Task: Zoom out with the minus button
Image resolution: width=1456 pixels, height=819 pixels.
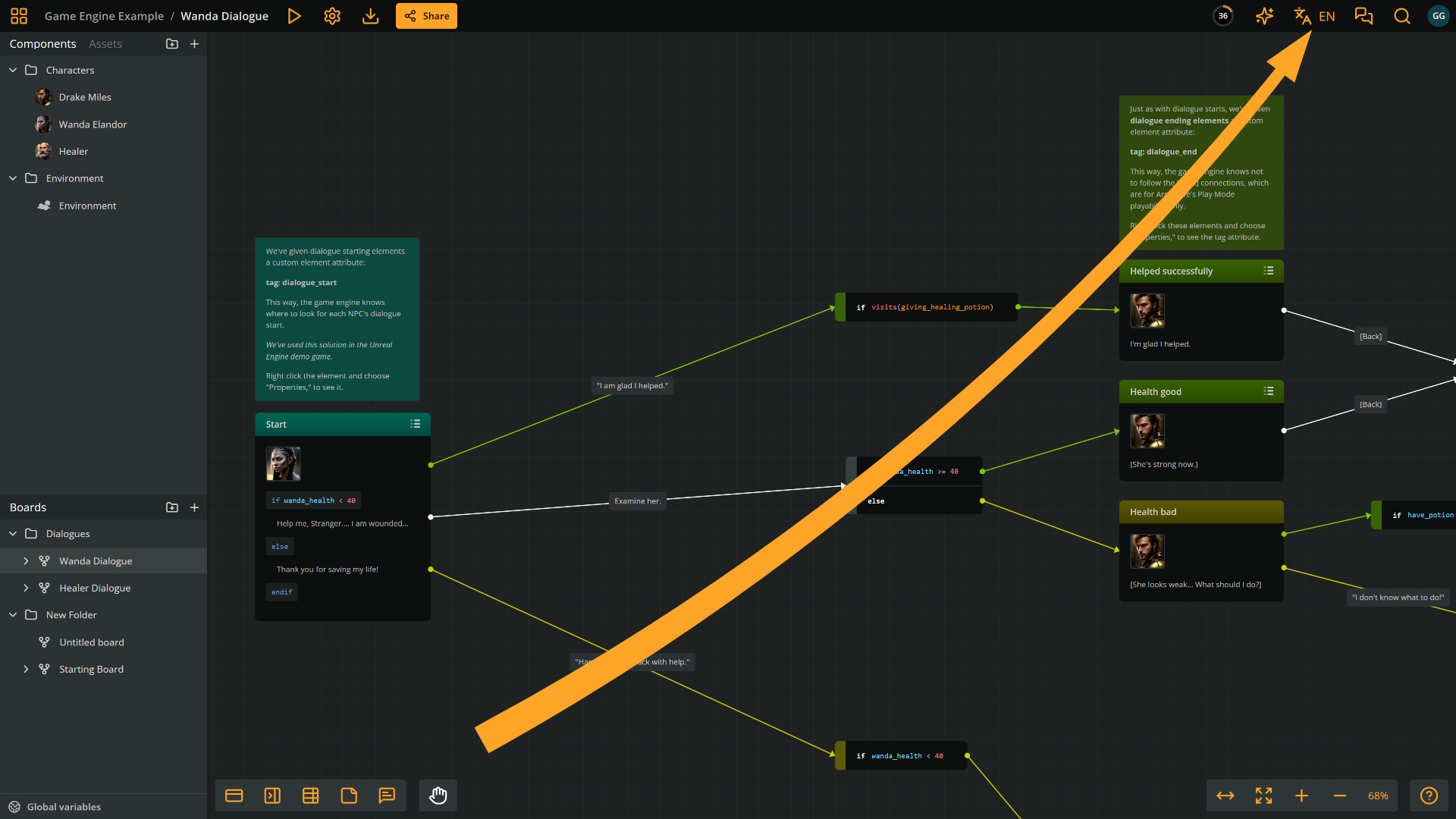Action: [x=1339, y=795]
